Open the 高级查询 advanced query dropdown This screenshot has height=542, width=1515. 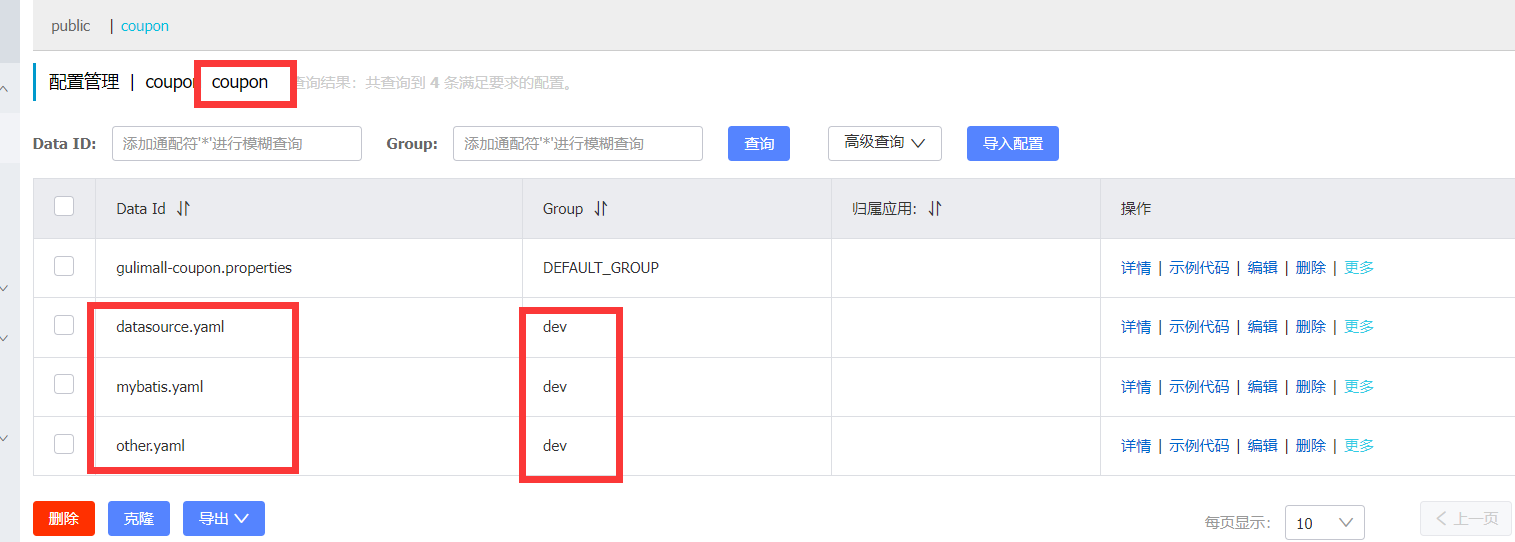pos(885,143)
